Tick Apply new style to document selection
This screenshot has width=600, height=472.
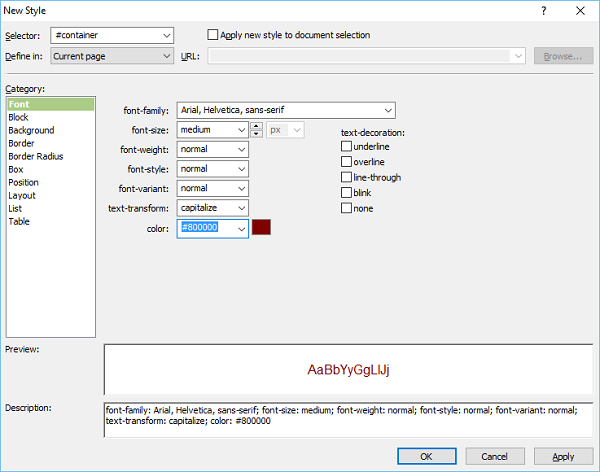[212, 35]
